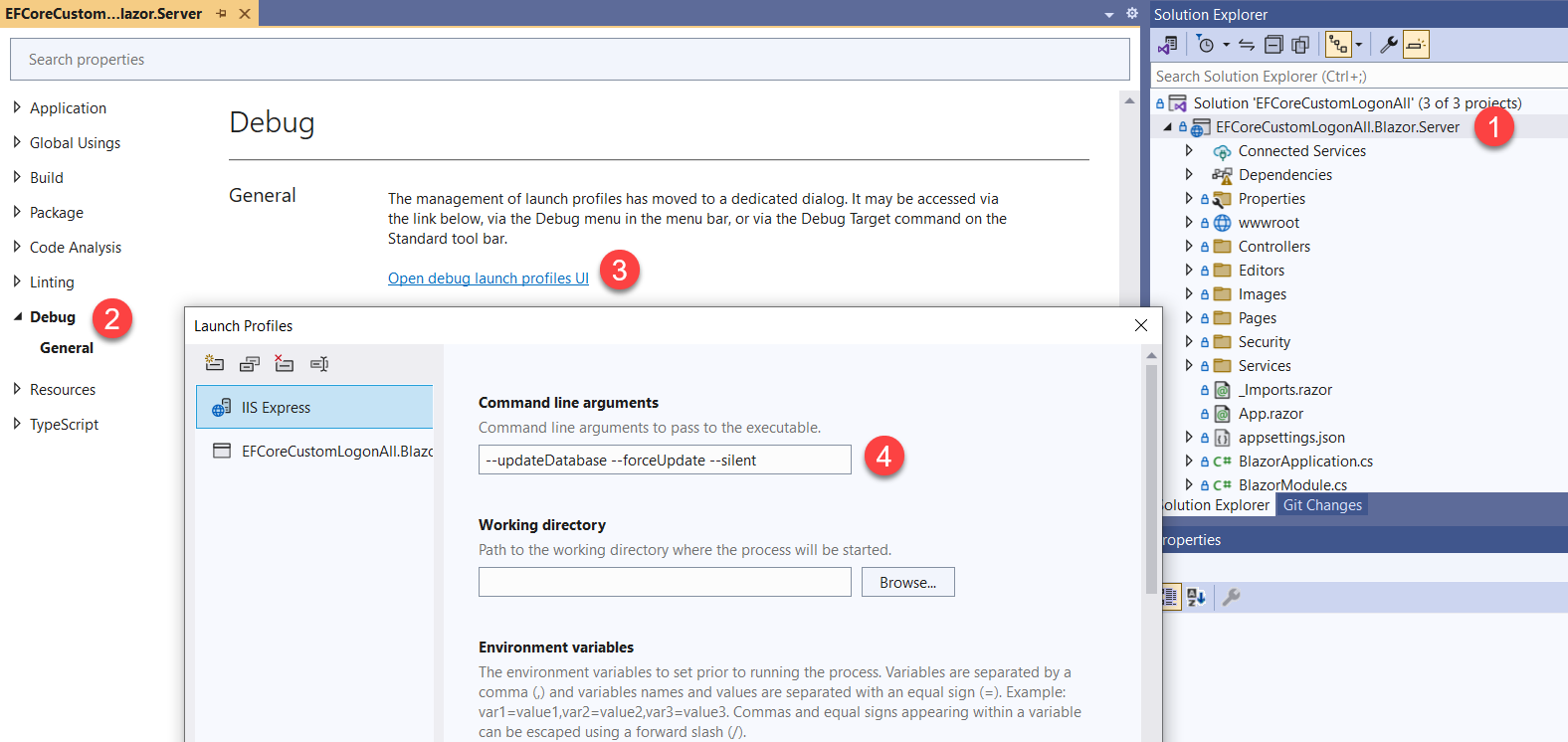The image size is (1568, 742).
Task: Click the Pending Changes Filter clock icon
Action: [1205, 45]
